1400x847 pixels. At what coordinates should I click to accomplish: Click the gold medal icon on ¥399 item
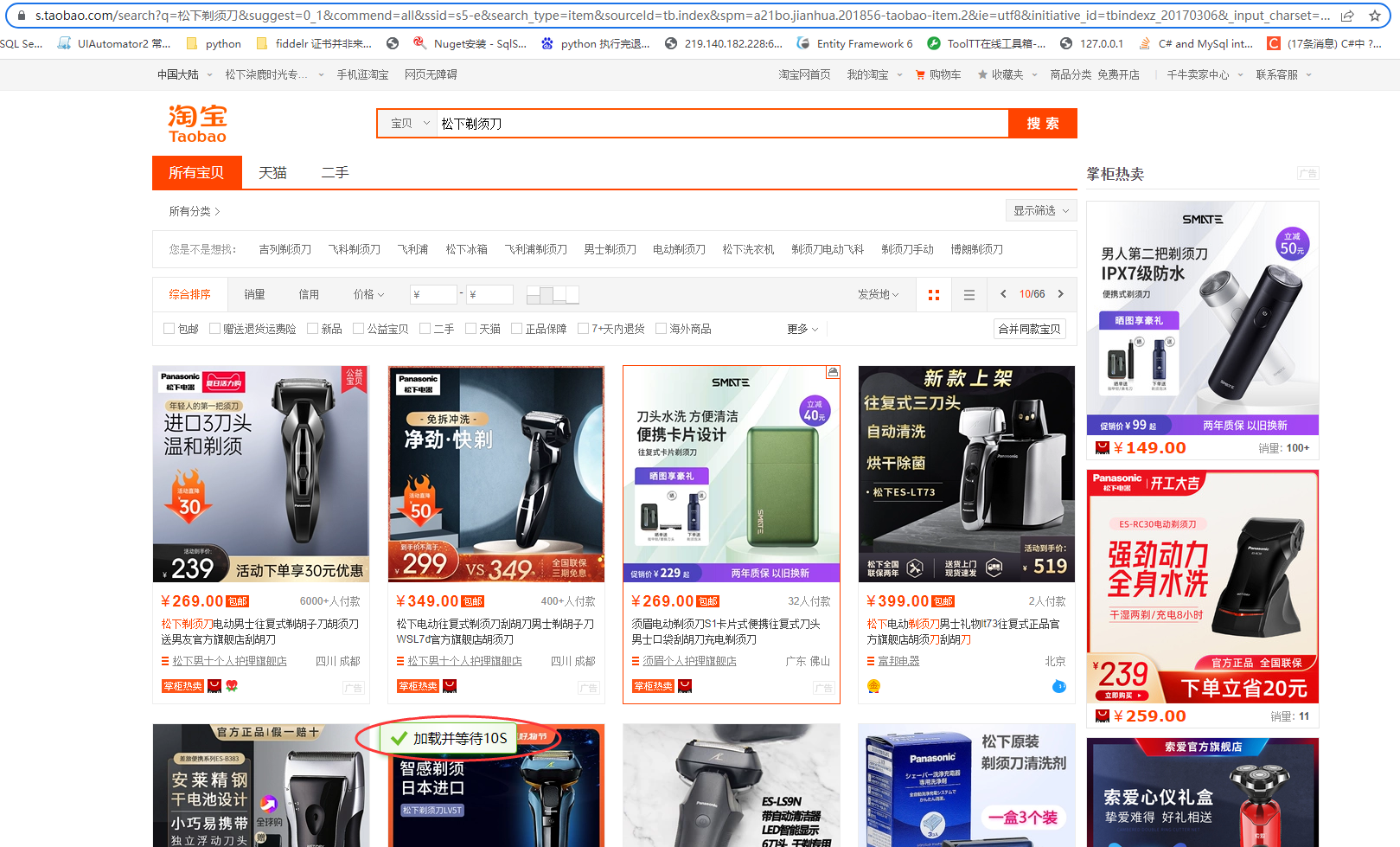[x=873, y=686]
